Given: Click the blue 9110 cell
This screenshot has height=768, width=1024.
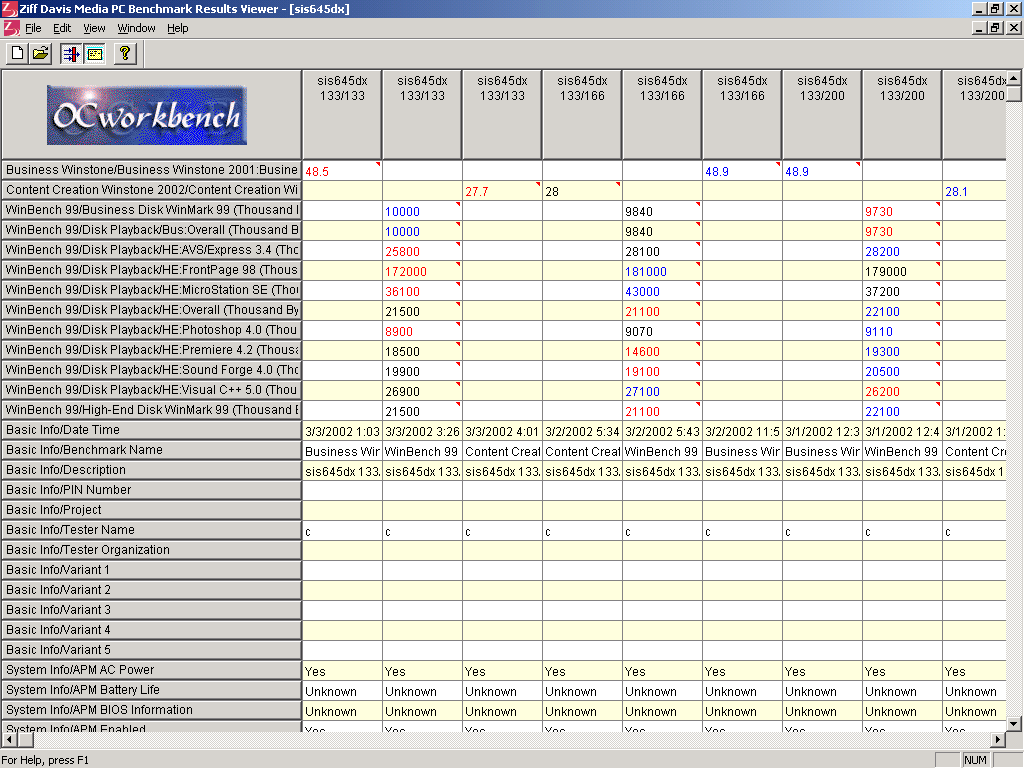Looking at the screenshot, I should coord(902,331).
